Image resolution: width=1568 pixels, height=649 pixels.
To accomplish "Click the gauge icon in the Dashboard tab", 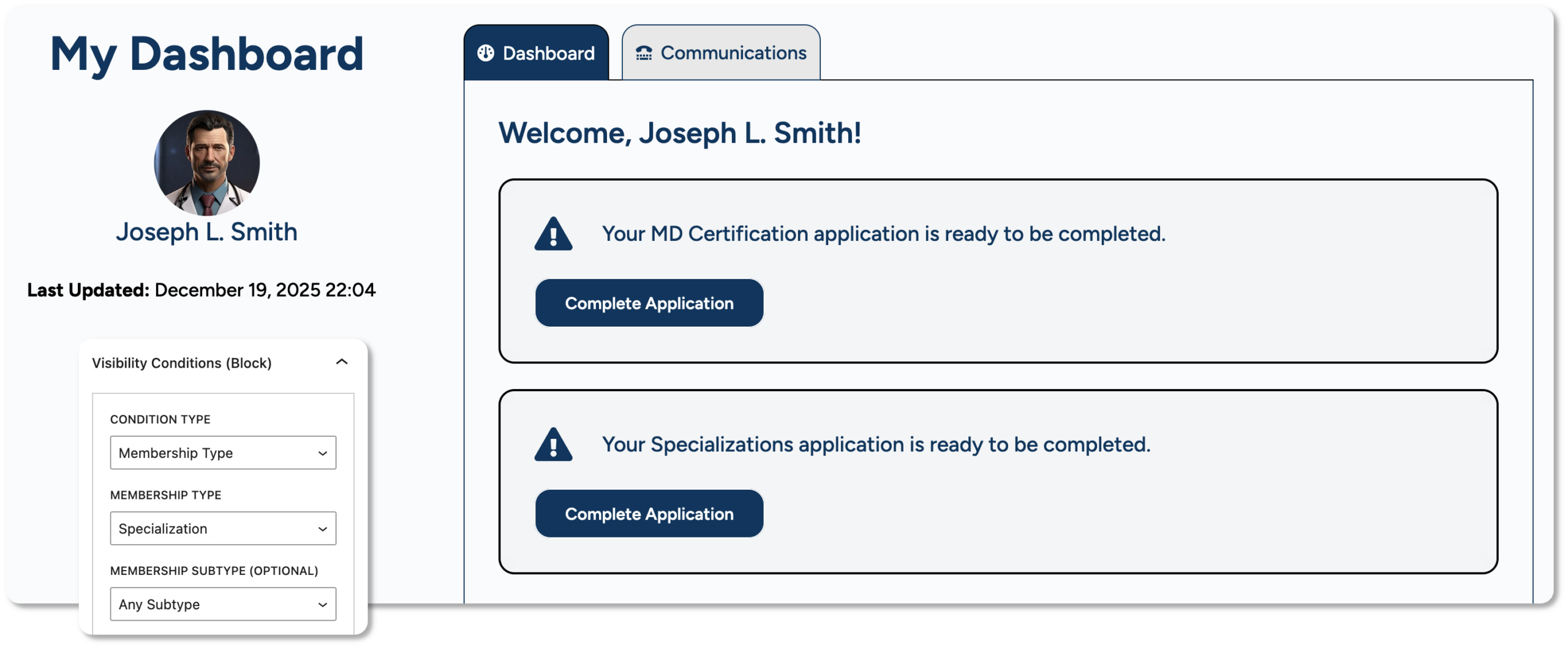I will point(486,53).
